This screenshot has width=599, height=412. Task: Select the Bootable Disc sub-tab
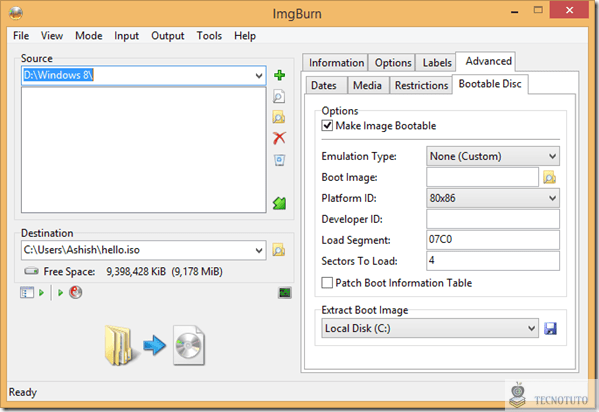[490, 84]
